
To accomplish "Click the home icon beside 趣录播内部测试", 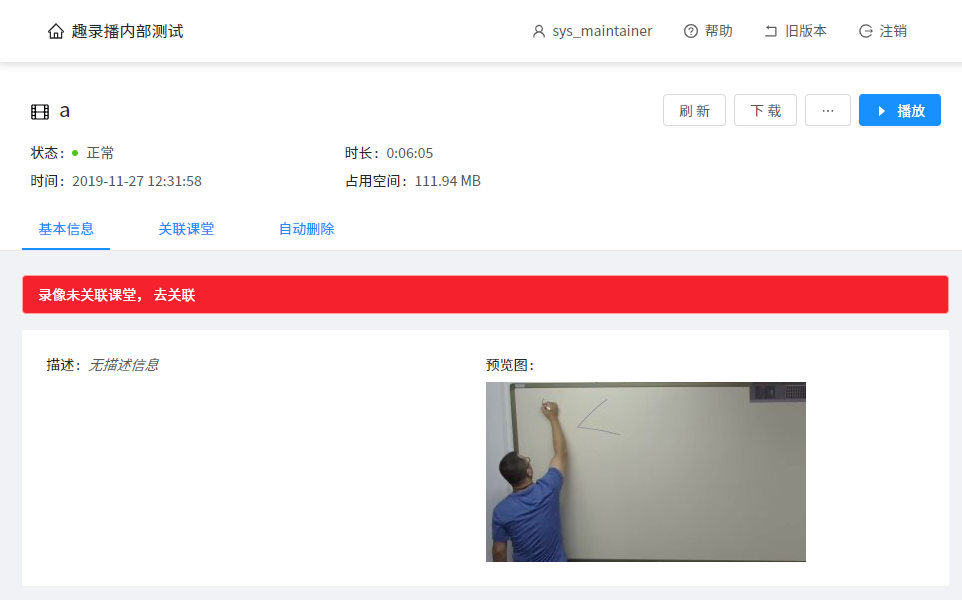I will coord(56,31).
